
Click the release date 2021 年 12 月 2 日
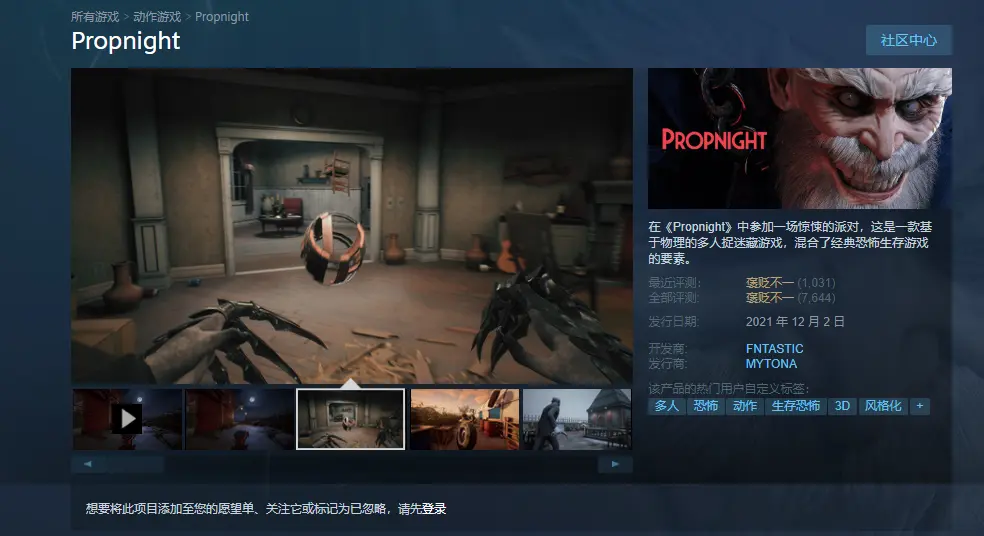click(795, 321)
